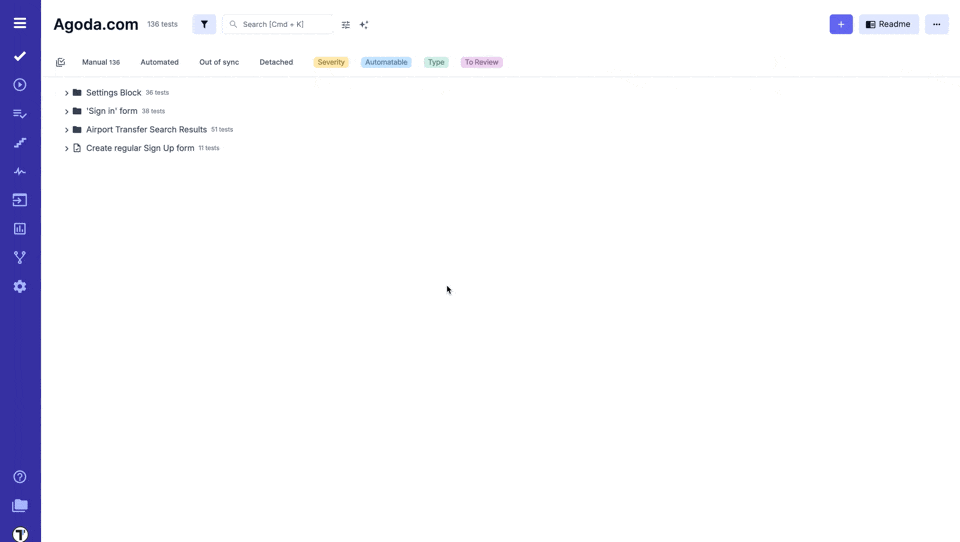Open the hamburger menu in the sidebar
Viewport: 960px width, 542px height.
[x=20, y=23]
